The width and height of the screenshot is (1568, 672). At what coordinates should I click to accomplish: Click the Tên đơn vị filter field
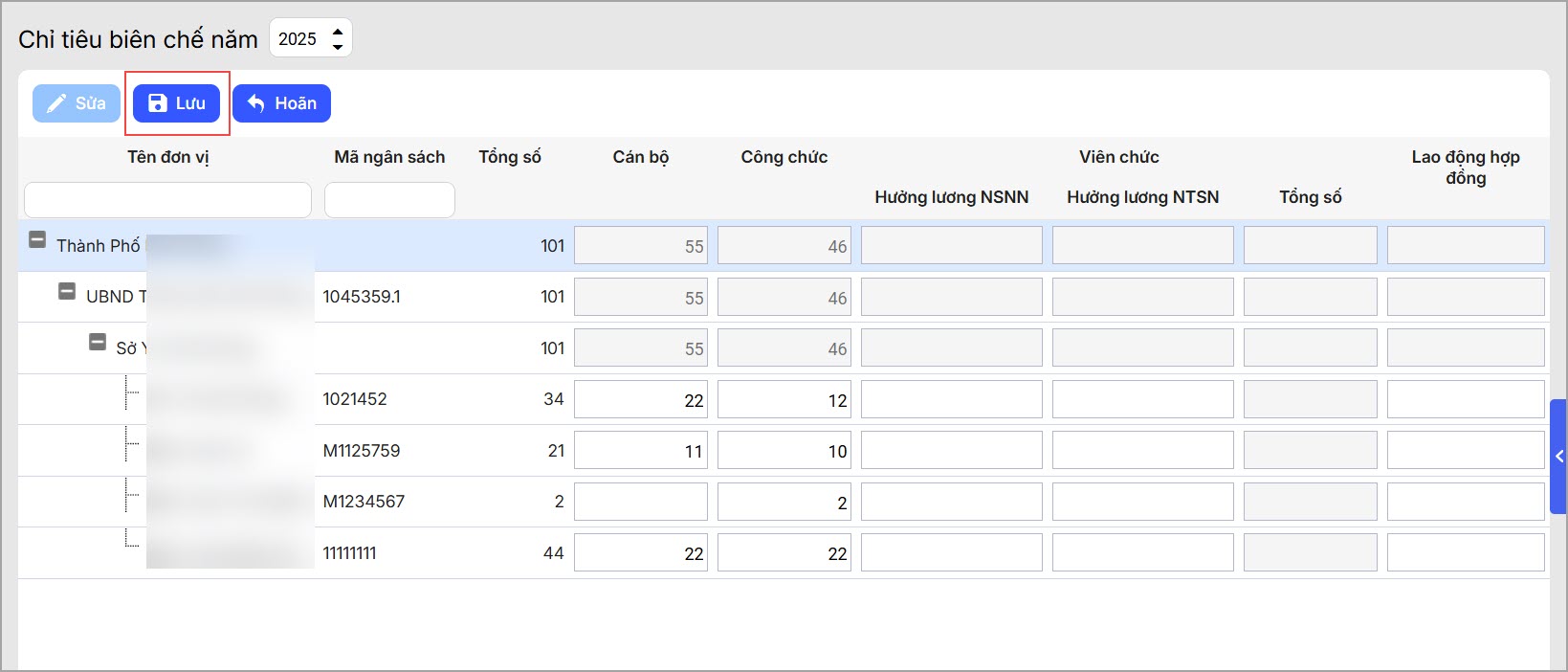pyautogui.click(x=167, y=200)
